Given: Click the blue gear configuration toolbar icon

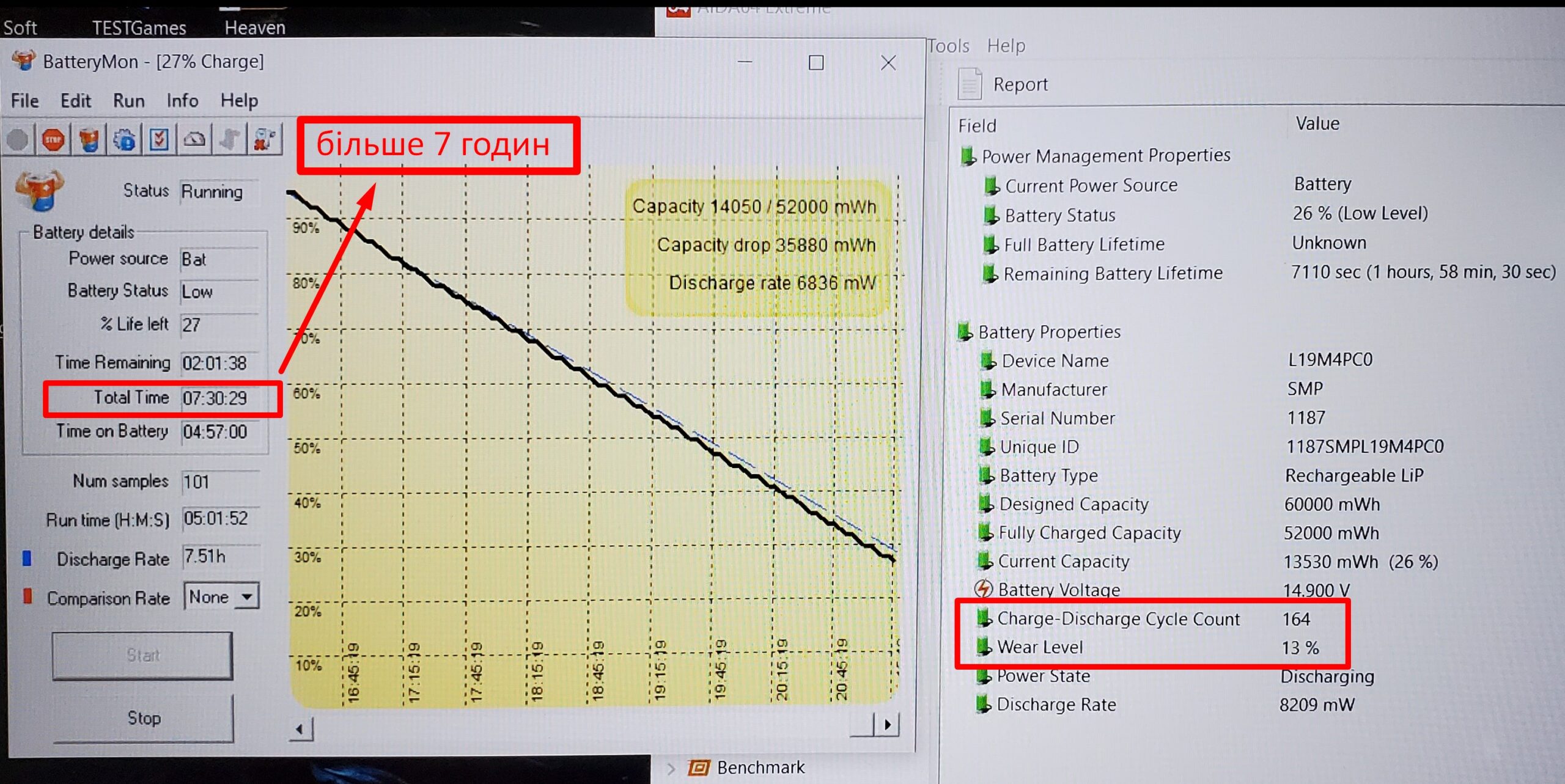Looking at the screenshot, I should coord(124,140).
